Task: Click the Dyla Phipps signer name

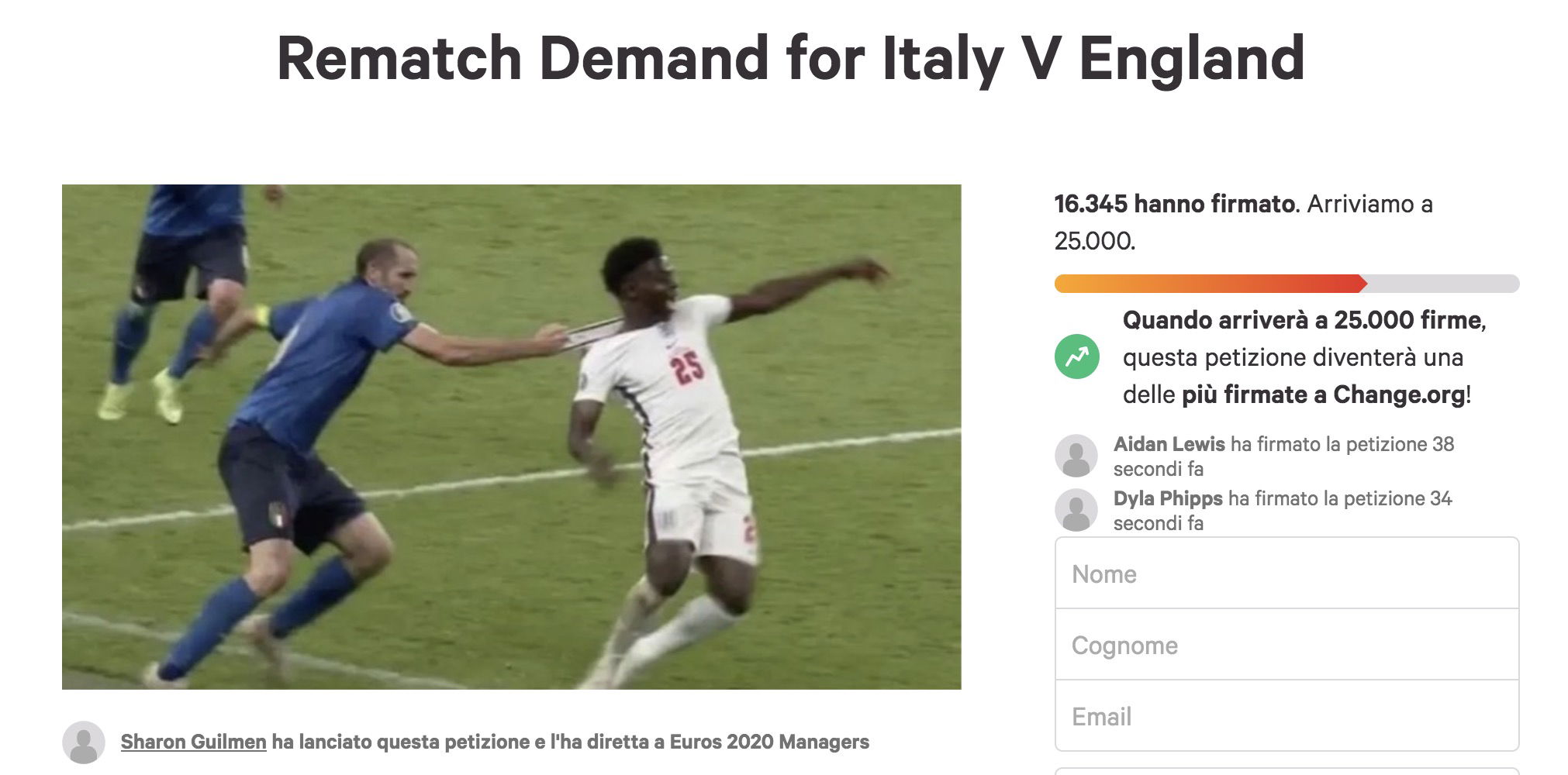Action: [x=1168, y=498]
